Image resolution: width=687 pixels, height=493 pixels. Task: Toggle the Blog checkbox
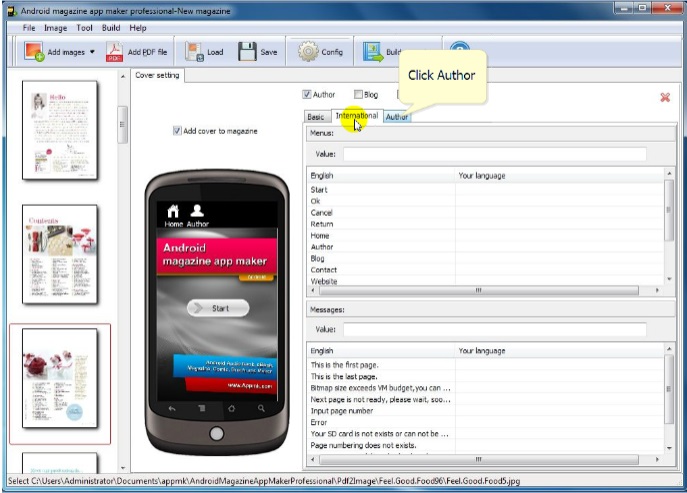[x=358, y=94]
